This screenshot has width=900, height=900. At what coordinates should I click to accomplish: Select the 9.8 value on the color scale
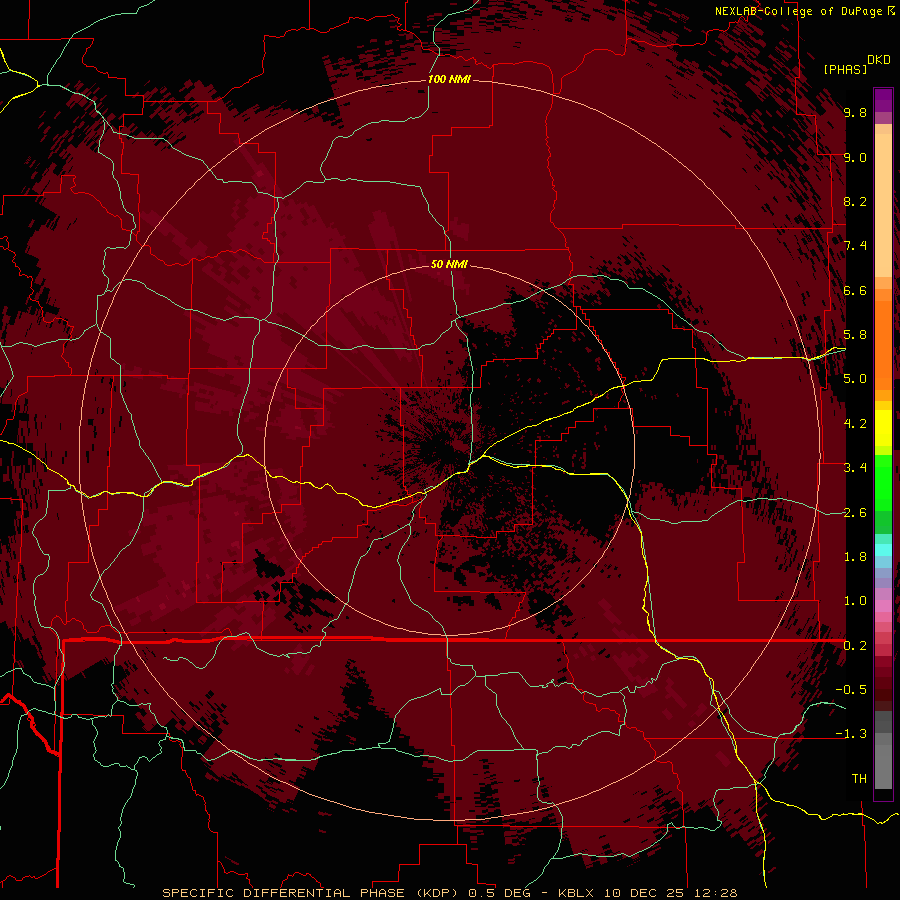tap(855, 112)
